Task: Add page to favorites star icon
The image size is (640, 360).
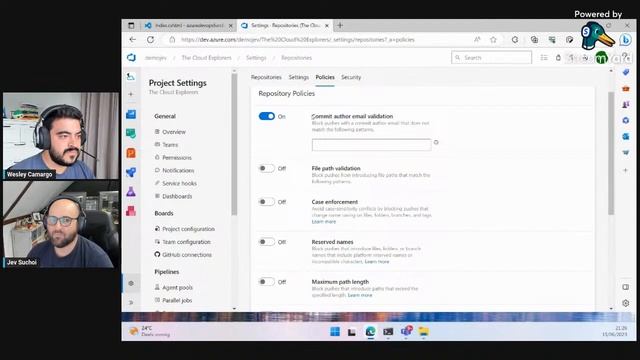Action: (493, 40)
